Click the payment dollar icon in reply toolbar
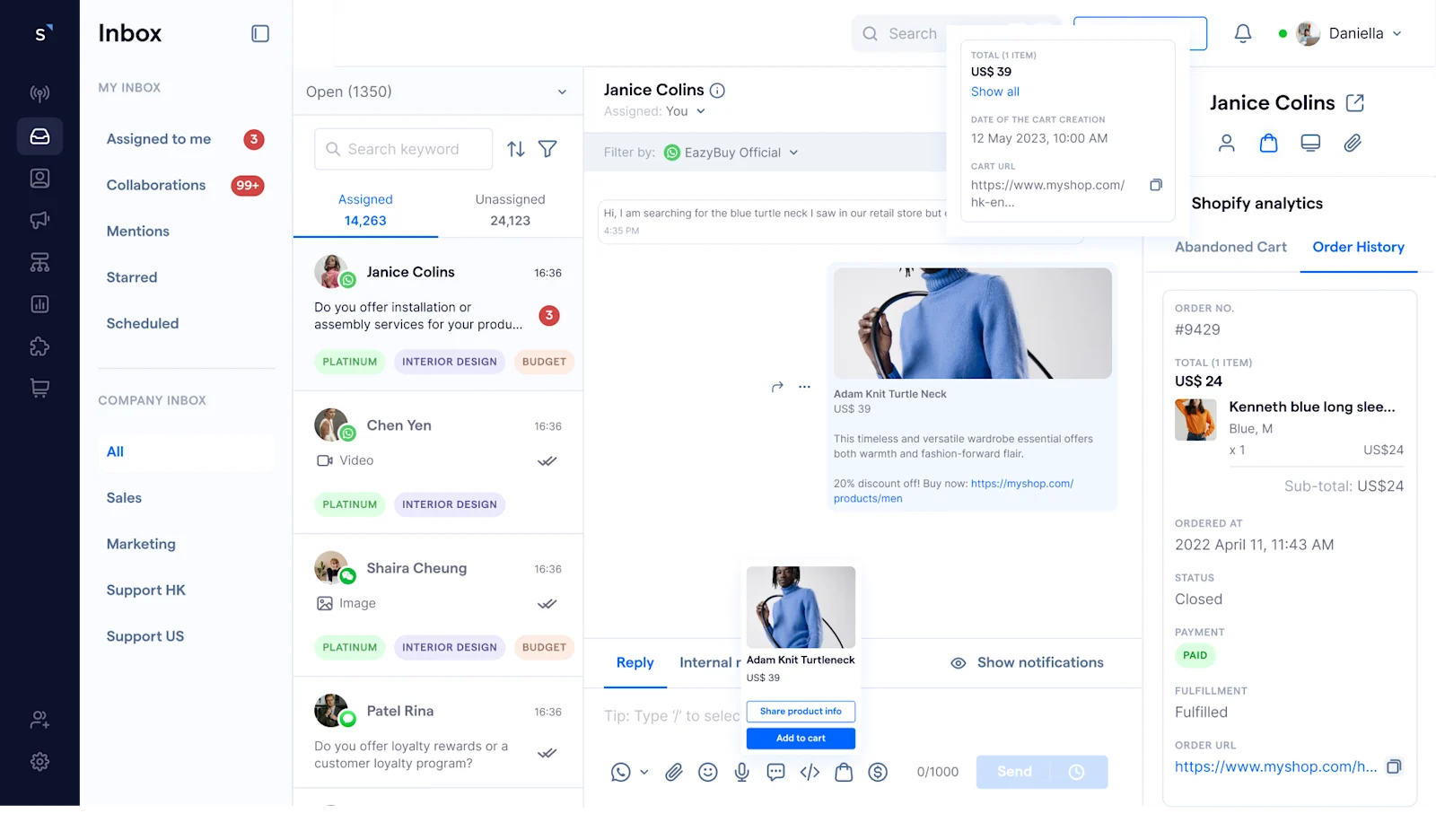This screenshot has width=1436, height=840. click(878, 772)
